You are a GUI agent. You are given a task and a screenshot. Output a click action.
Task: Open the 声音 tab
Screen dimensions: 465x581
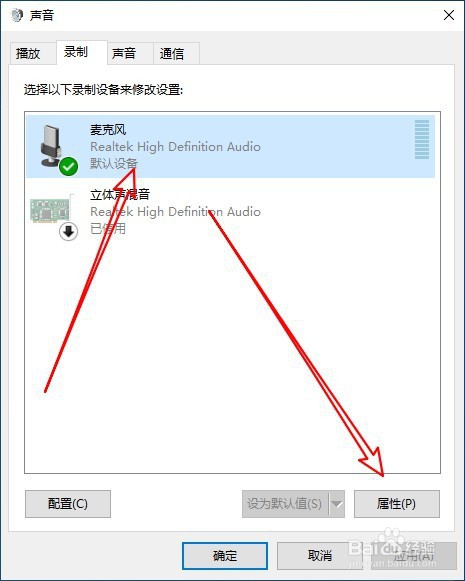[124, 54]
